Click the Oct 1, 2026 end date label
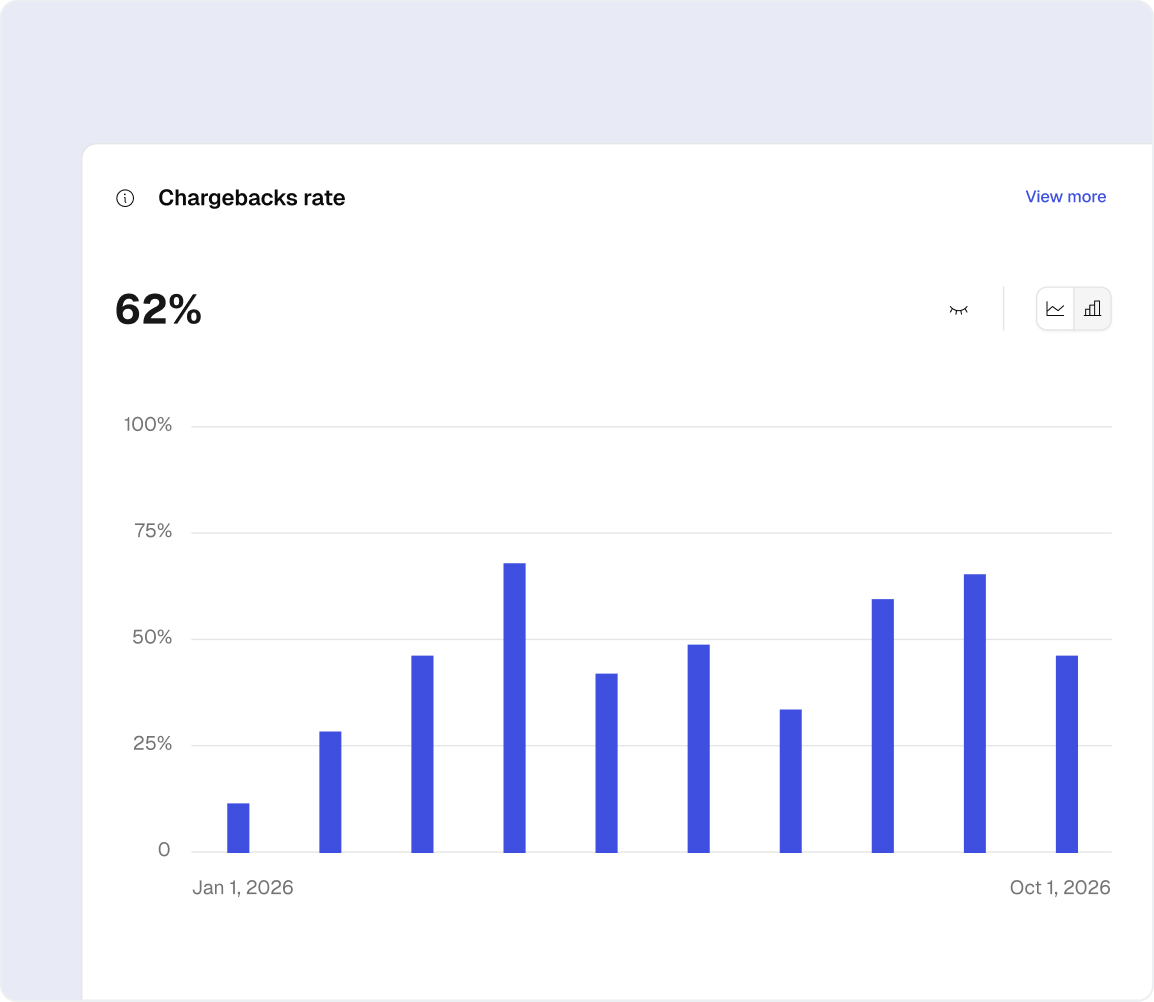This screenshot has height=1002, width=1154. click(1059, 888)
